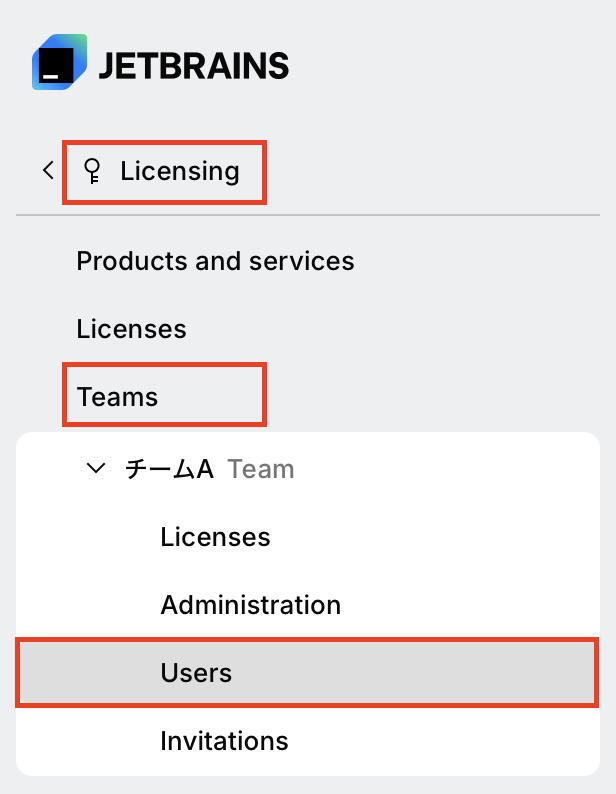Open Licenses under チームA
The image size is (616, 794).
[x=215, y=537]
